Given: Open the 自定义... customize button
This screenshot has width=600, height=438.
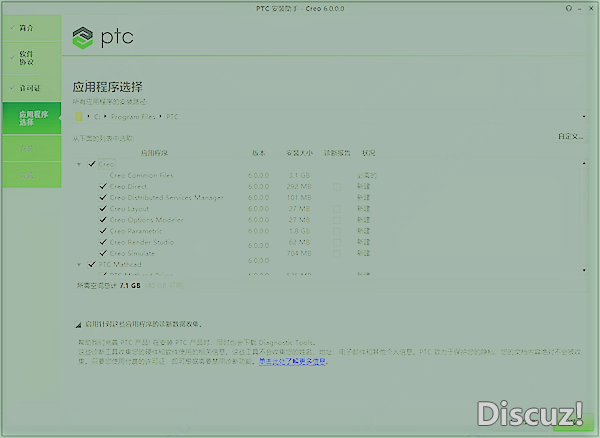Looking at the screenshot, I should pyautogui.click(x=571, y=136).
